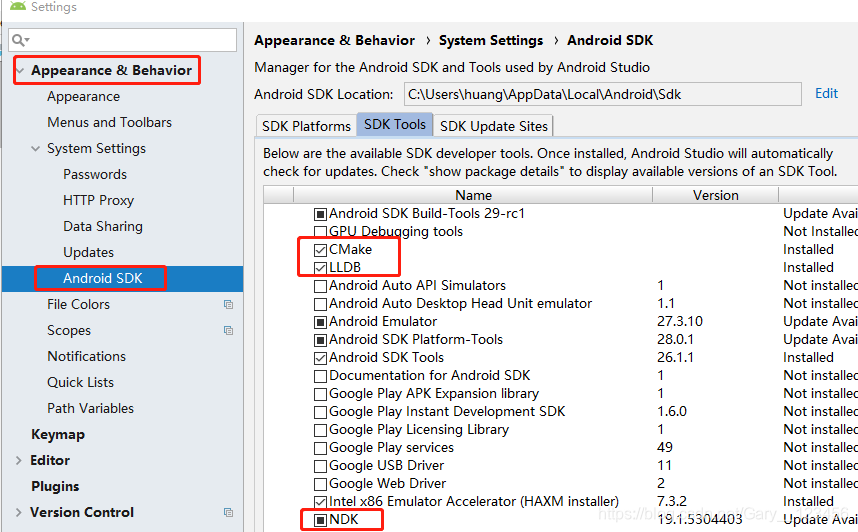Viewport: 858px width, 532px height.
Task: Enable the GPU Debugging tools checkbox
Action: (321, 232)
